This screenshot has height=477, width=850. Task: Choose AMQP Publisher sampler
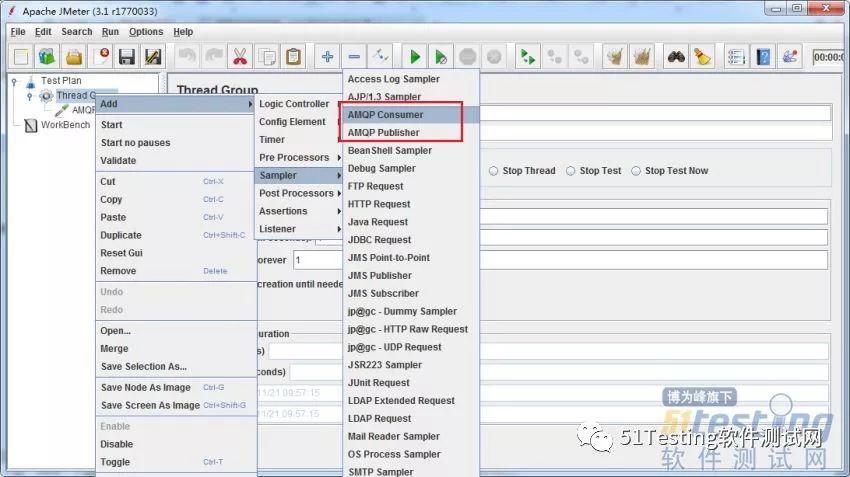411,132
